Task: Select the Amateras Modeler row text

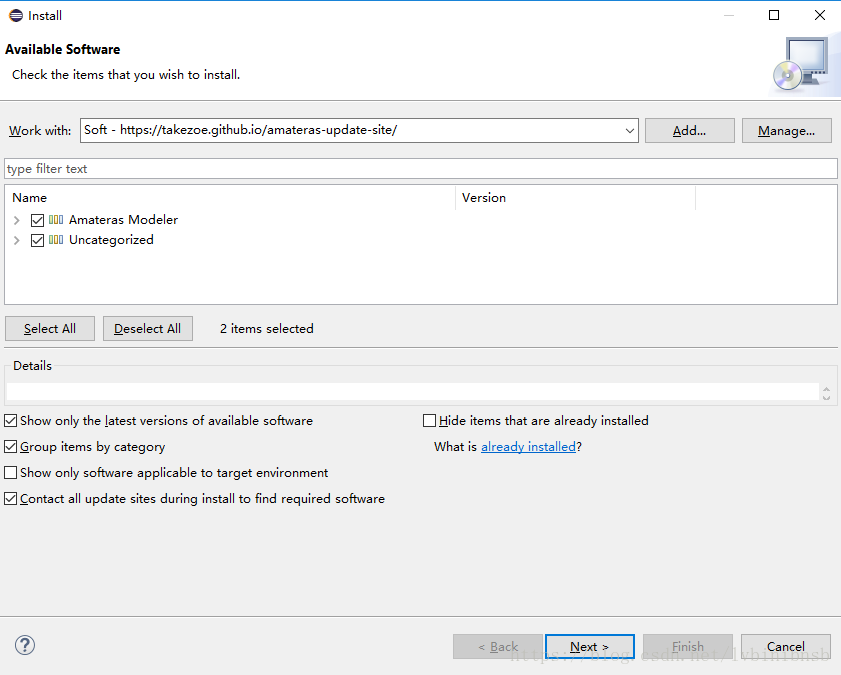Action: [x=123, y=220]
